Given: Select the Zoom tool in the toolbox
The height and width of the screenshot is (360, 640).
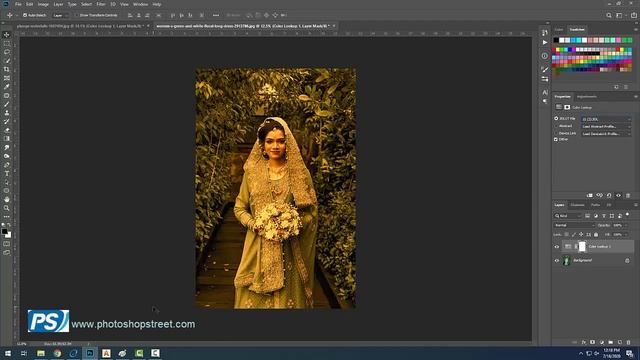Looking at the screenshot, I should (x=7, y=208).
